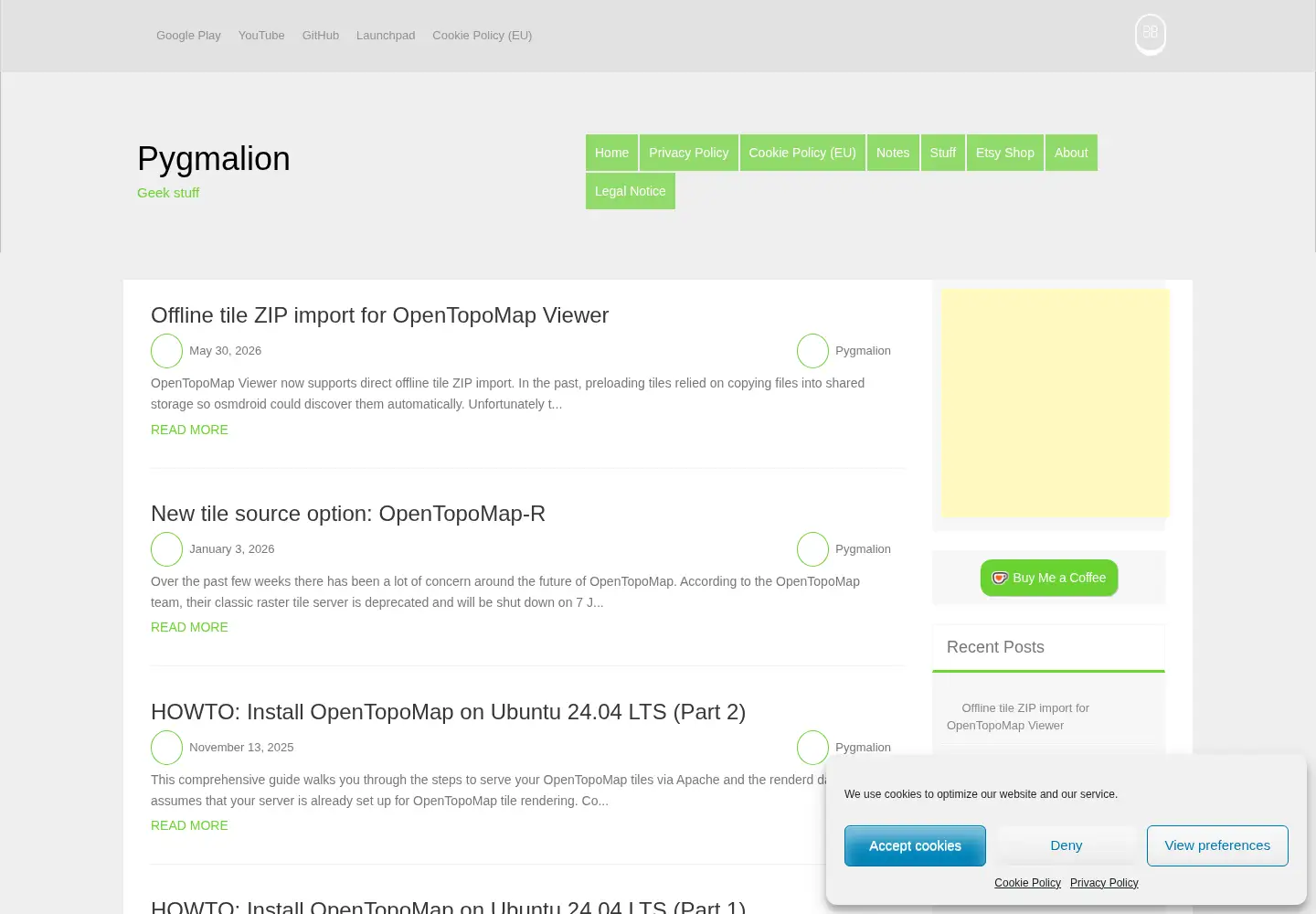Open Privacy Policy link in consent banner
1316x914 pixels.
point(1104,883)
